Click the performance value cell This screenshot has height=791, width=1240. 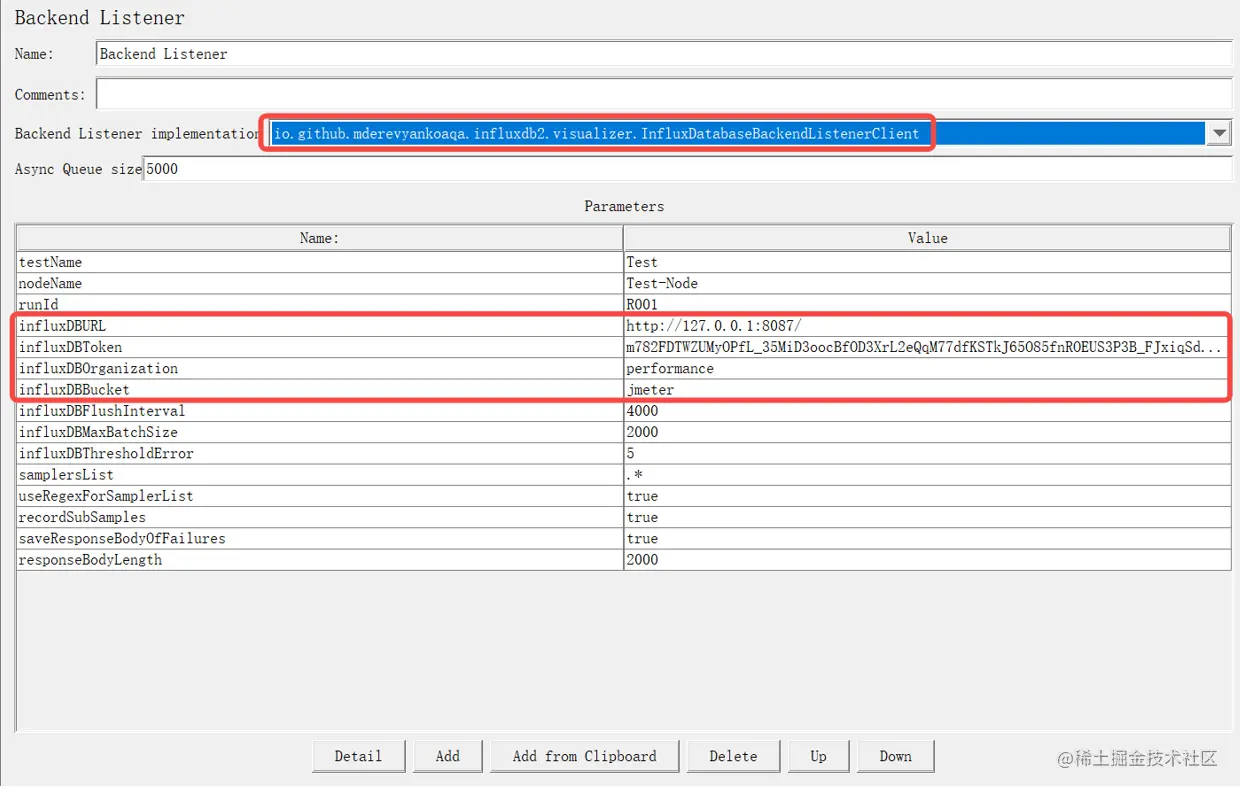coord(927,368)
